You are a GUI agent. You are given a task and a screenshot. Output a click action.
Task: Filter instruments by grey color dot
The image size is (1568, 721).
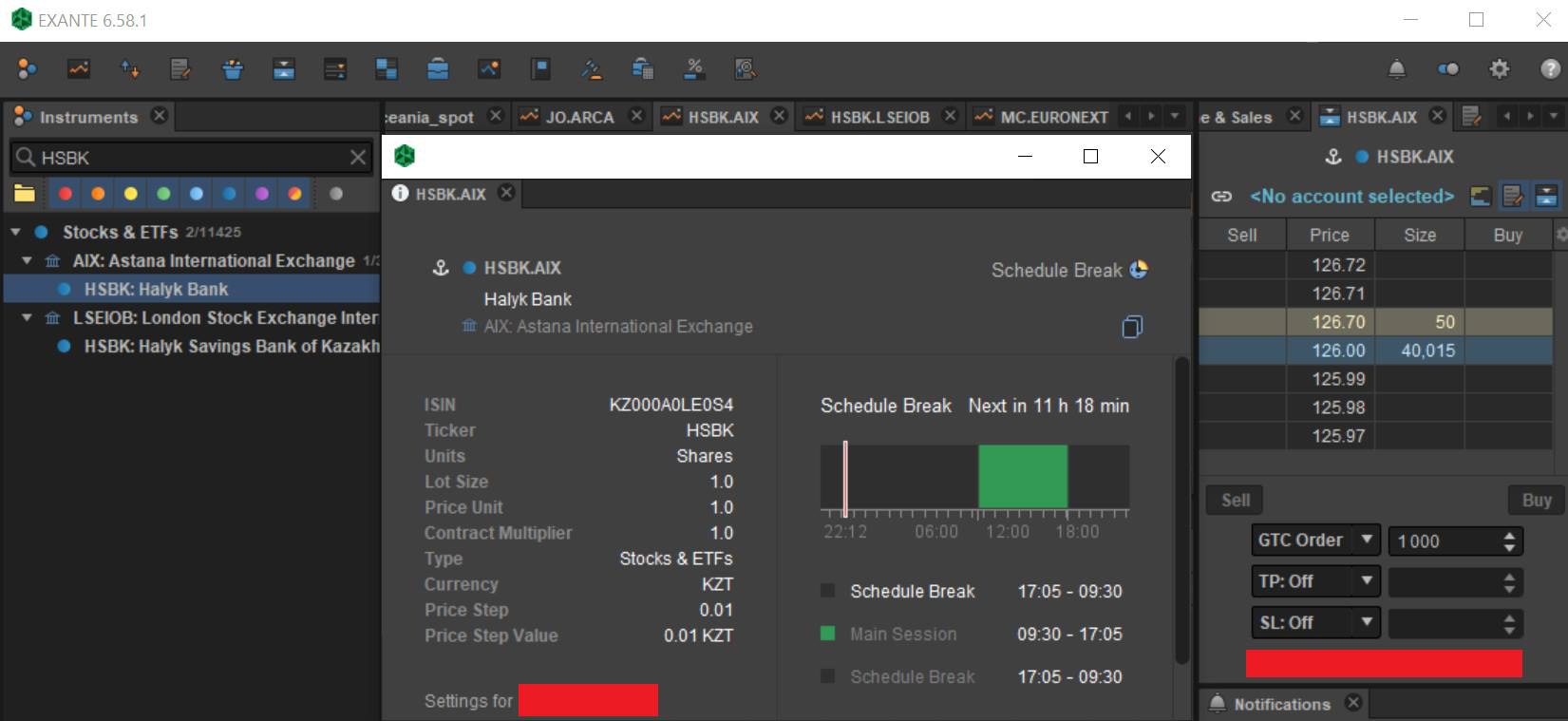(x=336, y=194)
